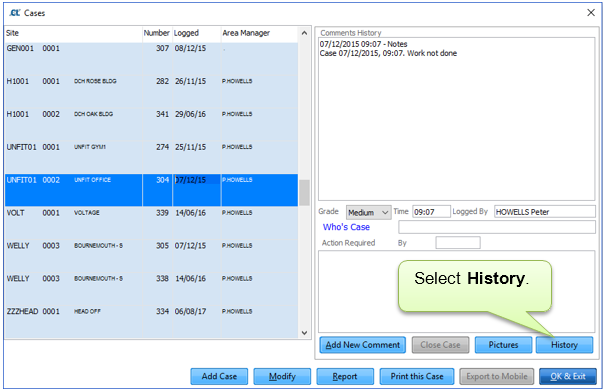Click Print this Case
This screenshot has height=392, width=605.
click(417, 376)
